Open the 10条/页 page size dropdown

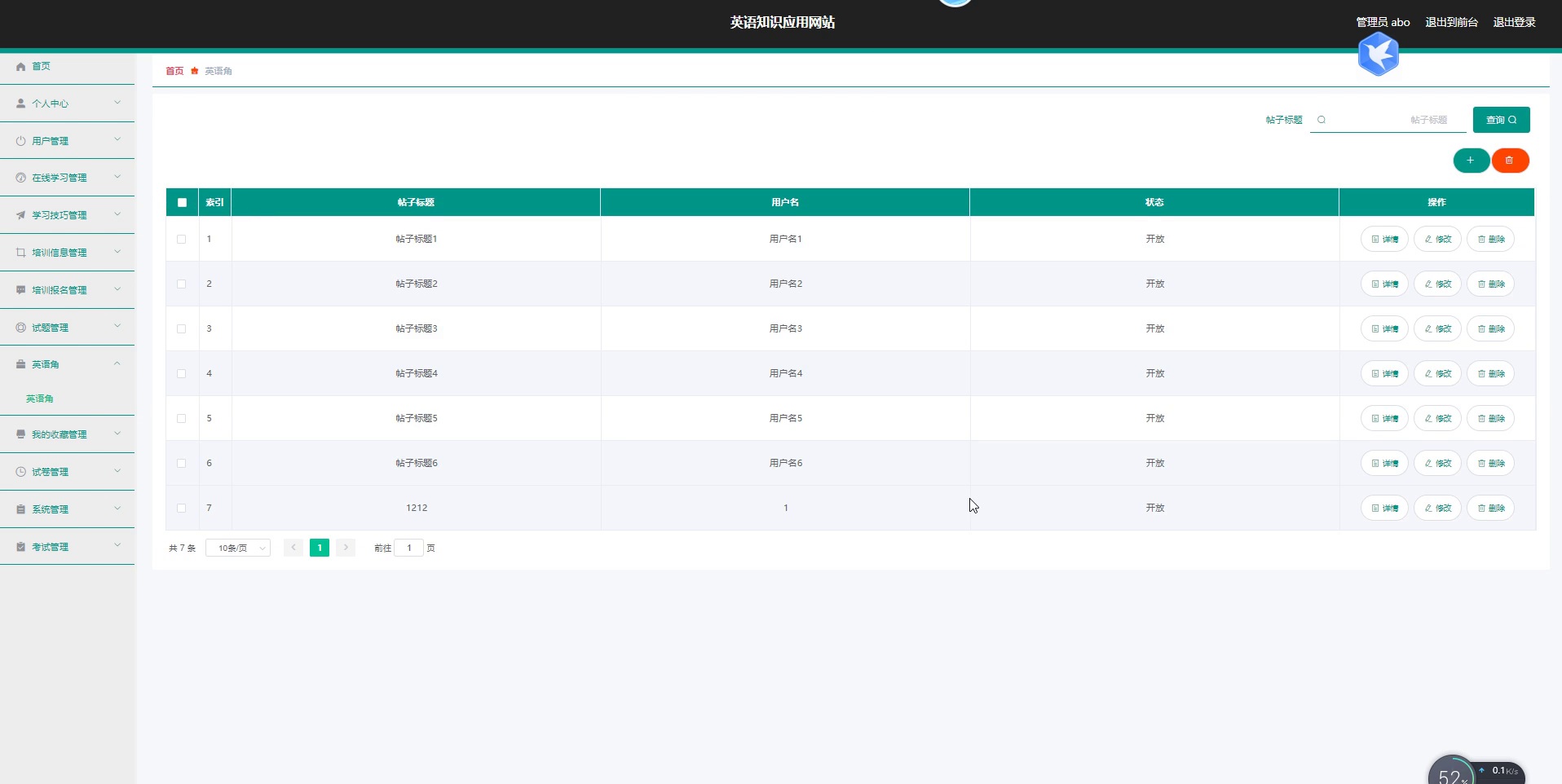(x=238, y=548)
